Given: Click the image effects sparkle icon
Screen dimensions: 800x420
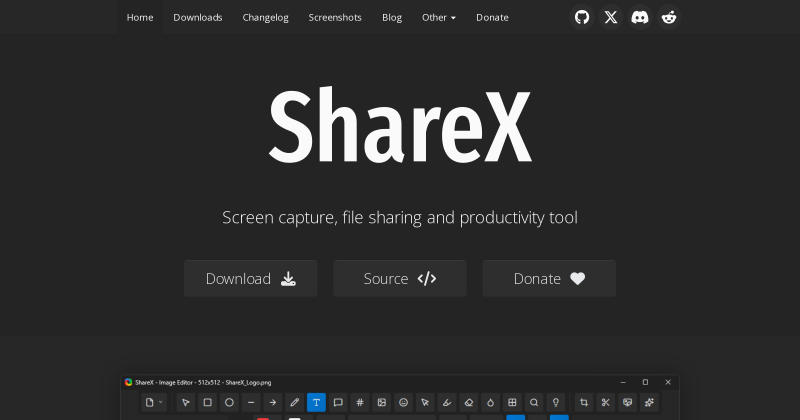Looking at the screenshot, I should (x=649, y=402).
